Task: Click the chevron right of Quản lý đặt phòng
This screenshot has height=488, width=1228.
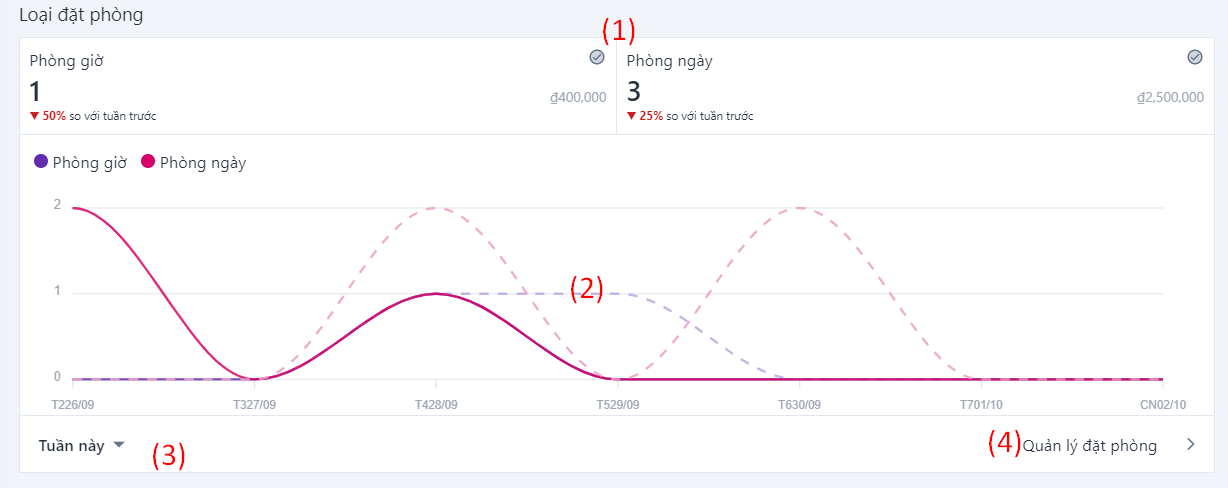Action: (1190, 446)
